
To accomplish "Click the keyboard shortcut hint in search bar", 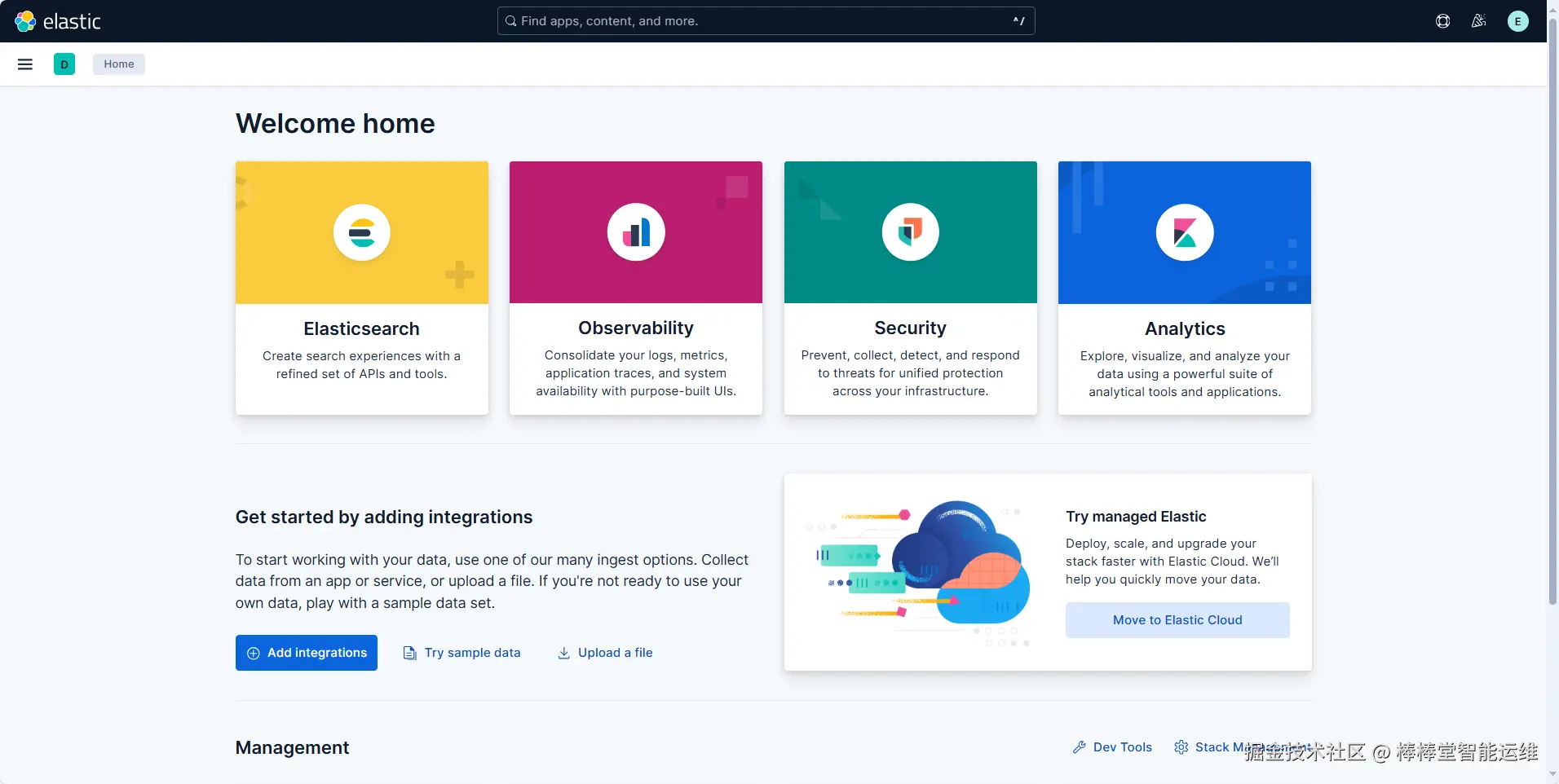I will click(1018, 21).
